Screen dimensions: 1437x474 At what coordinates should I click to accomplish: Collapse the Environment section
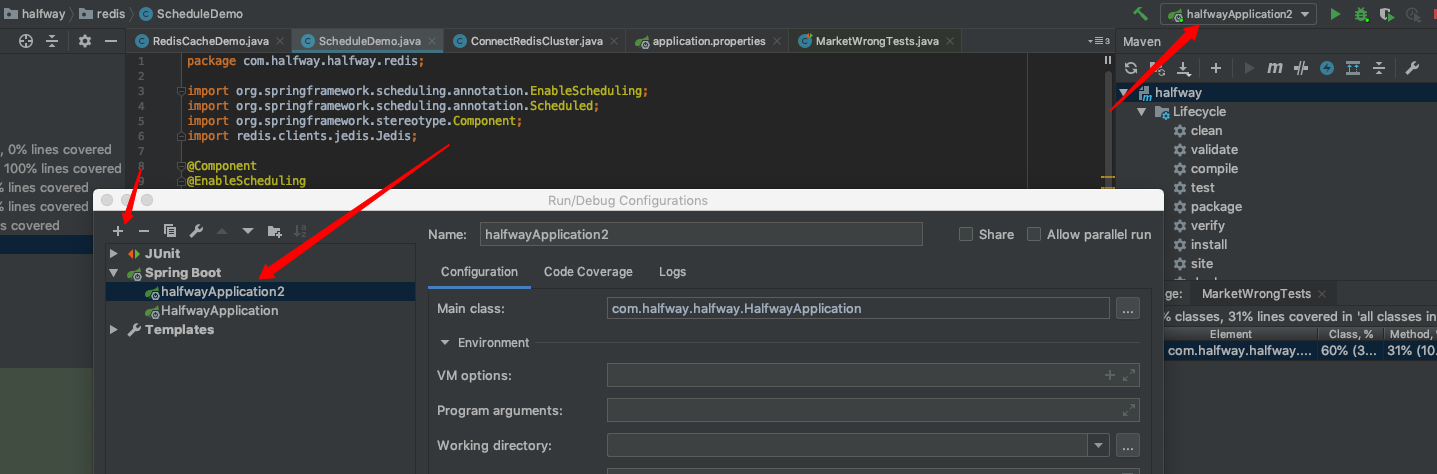(445, 342)
